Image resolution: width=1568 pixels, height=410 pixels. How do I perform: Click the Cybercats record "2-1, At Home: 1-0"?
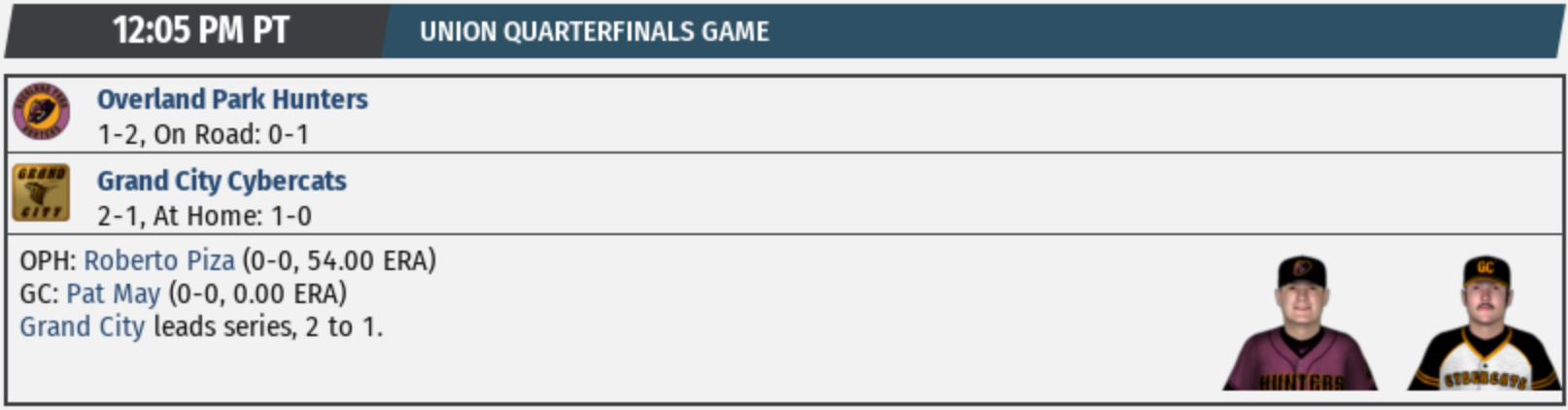click(x=204, y=216)
